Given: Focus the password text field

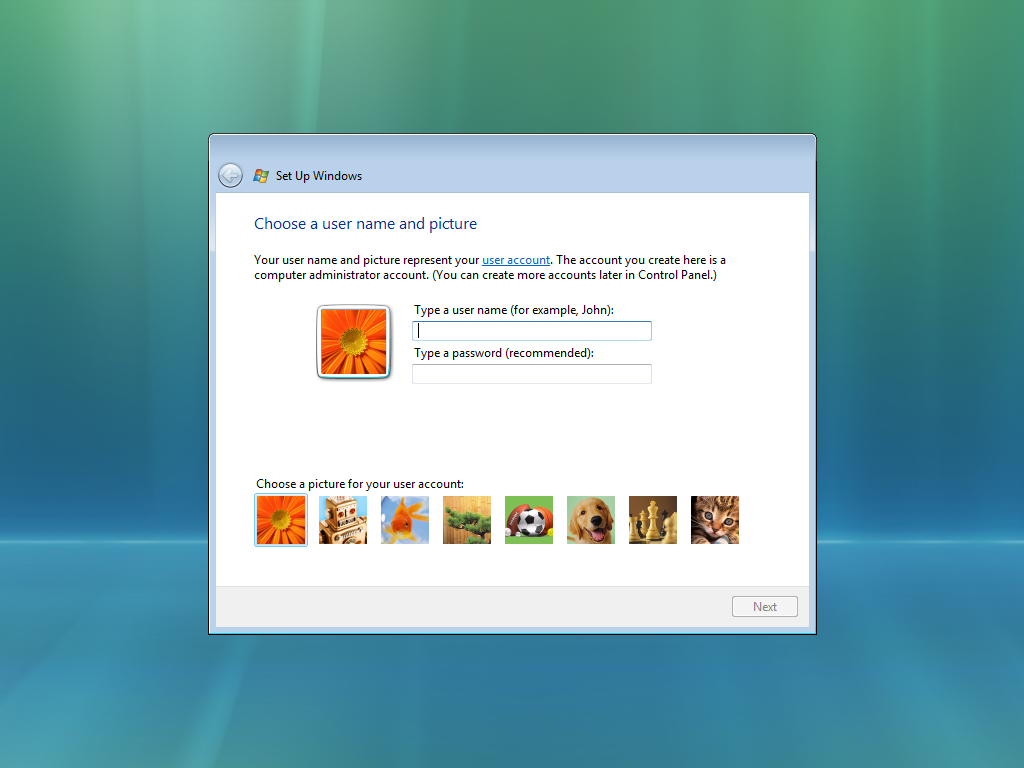Looking at the screenshot, I should [x=532, y=374].
